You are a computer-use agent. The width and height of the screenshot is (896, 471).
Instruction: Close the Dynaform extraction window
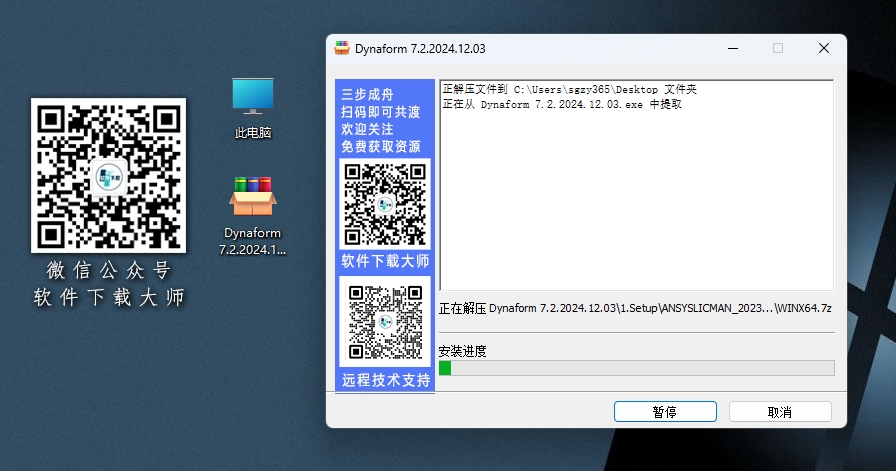(823, 49)
